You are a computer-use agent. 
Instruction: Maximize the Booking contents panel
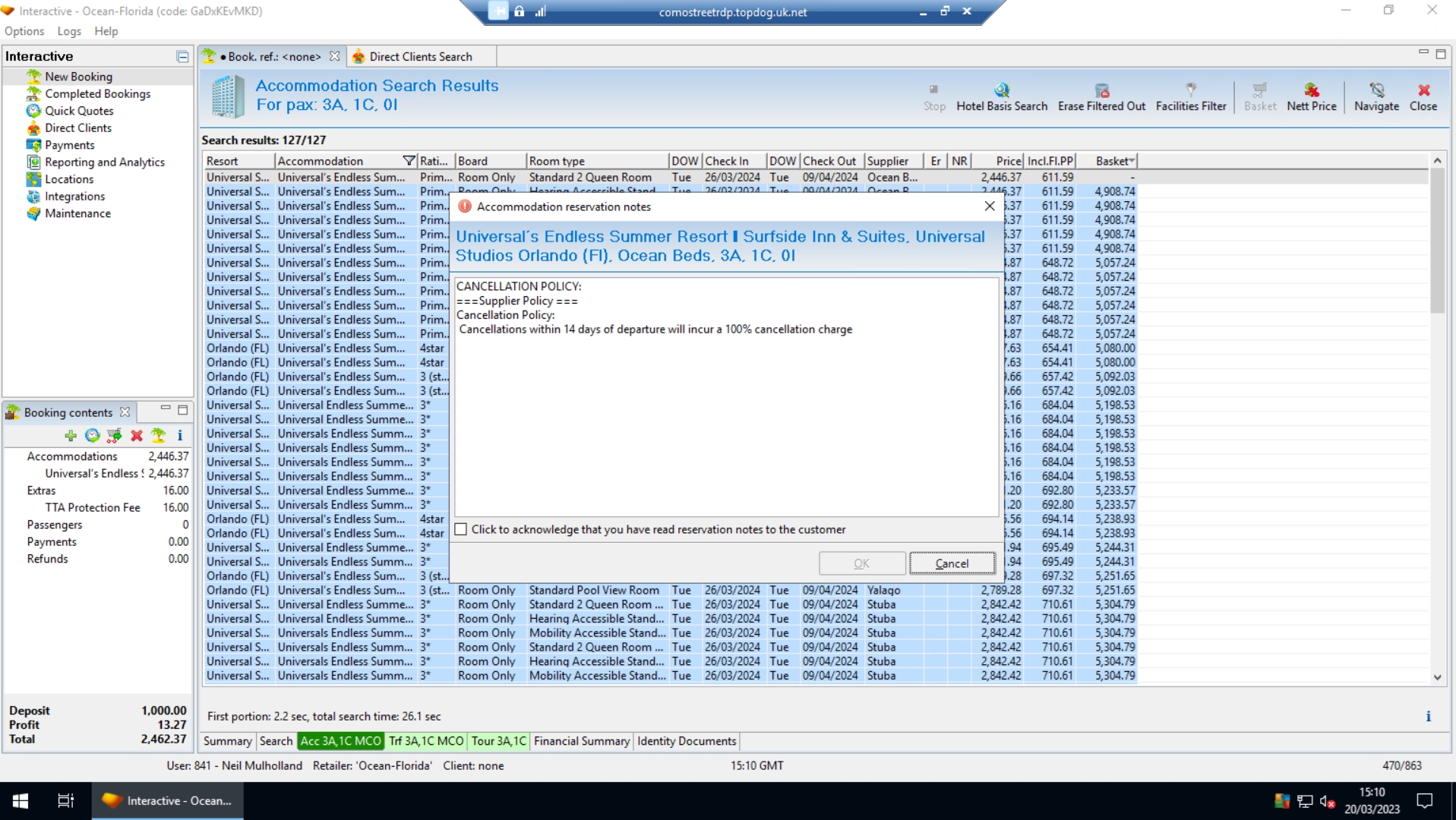(x=182, y=410)
